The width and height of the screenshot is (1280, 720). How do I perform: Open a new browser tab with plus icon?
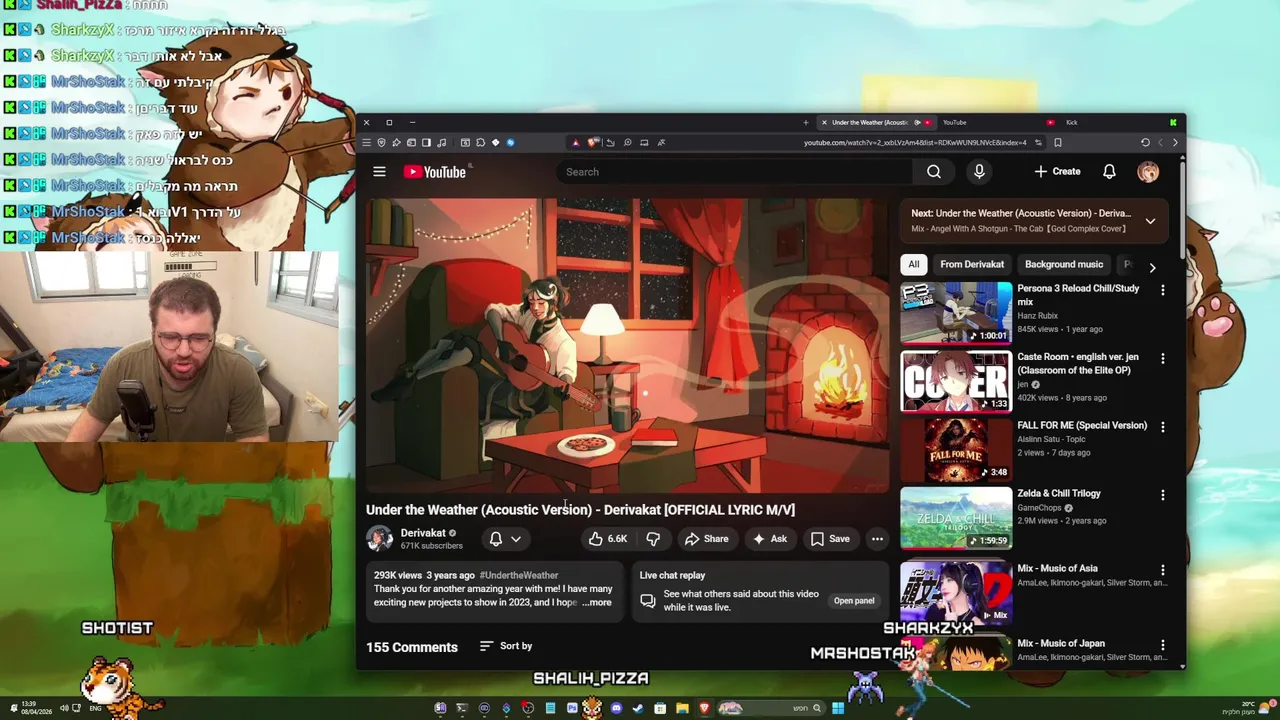(806, 122)
